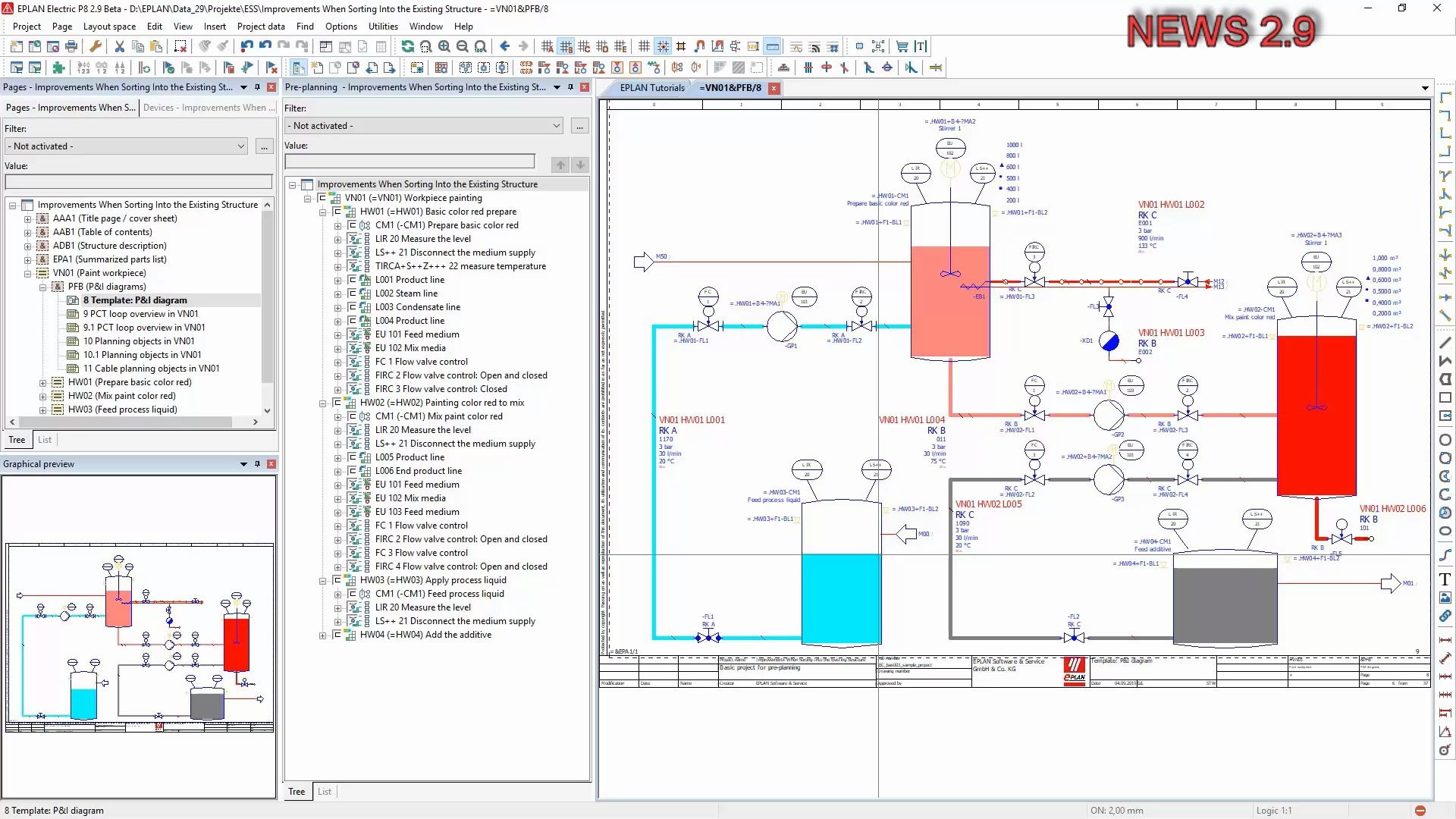This screenshot has width=1456, height=819.
Task: Toggle Grid C in the toolbar
Action: pos(584,47)
